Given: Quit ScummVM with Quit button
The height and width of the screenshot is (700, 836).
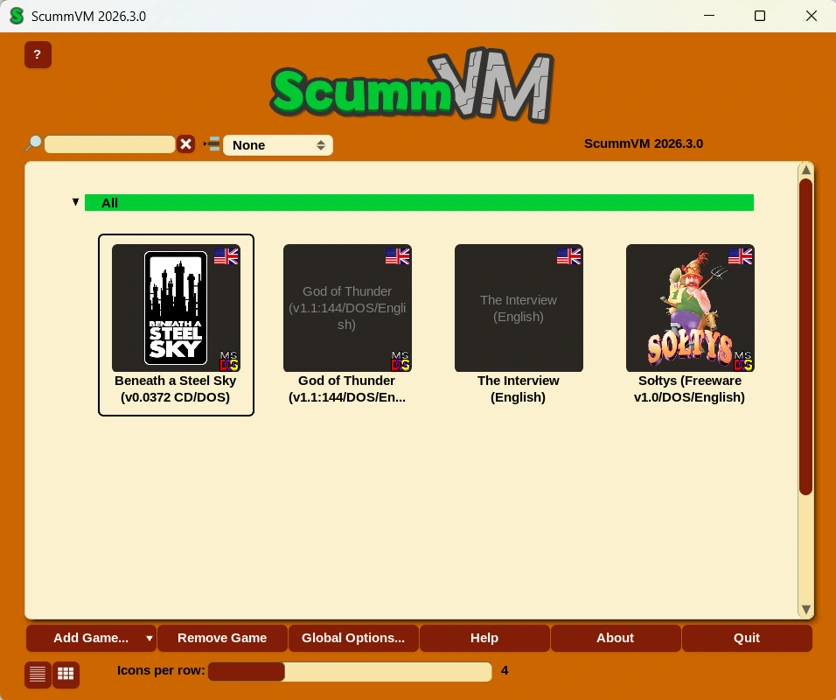Looking at the screenshot, I should [x=746, y=638].
